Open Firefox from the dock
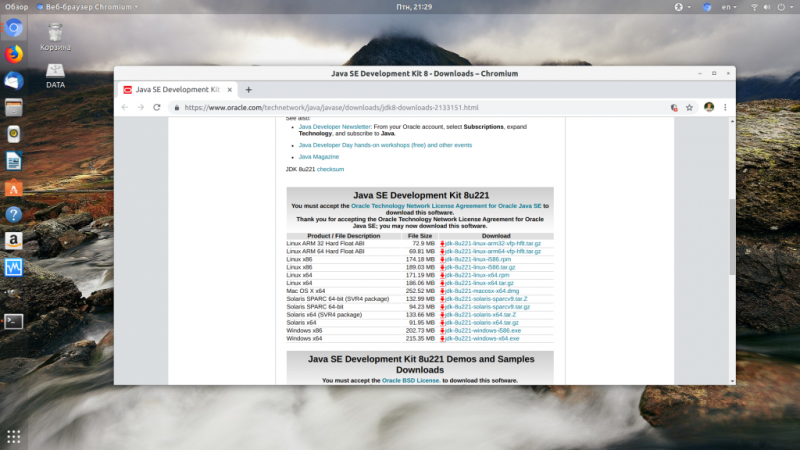 point(14,54)
